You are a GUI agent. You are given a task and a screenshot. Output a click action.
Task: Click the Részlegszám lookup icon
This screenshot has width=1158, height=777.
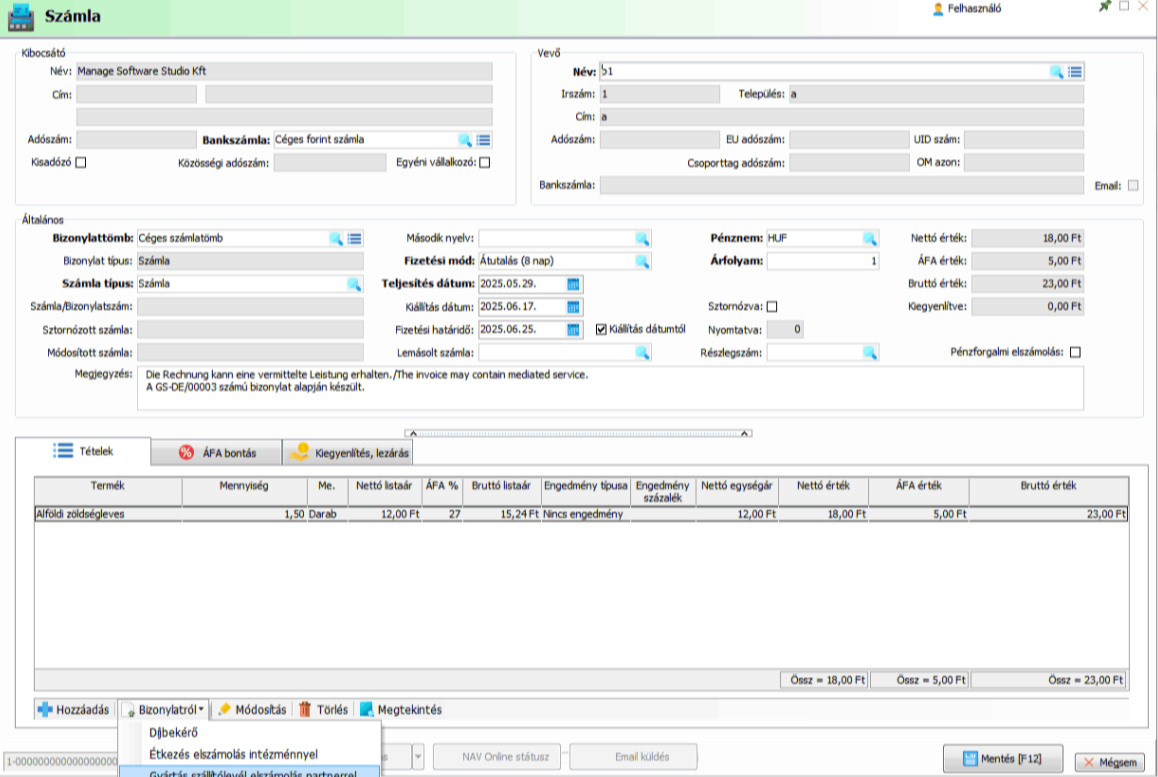pos(870,352)
